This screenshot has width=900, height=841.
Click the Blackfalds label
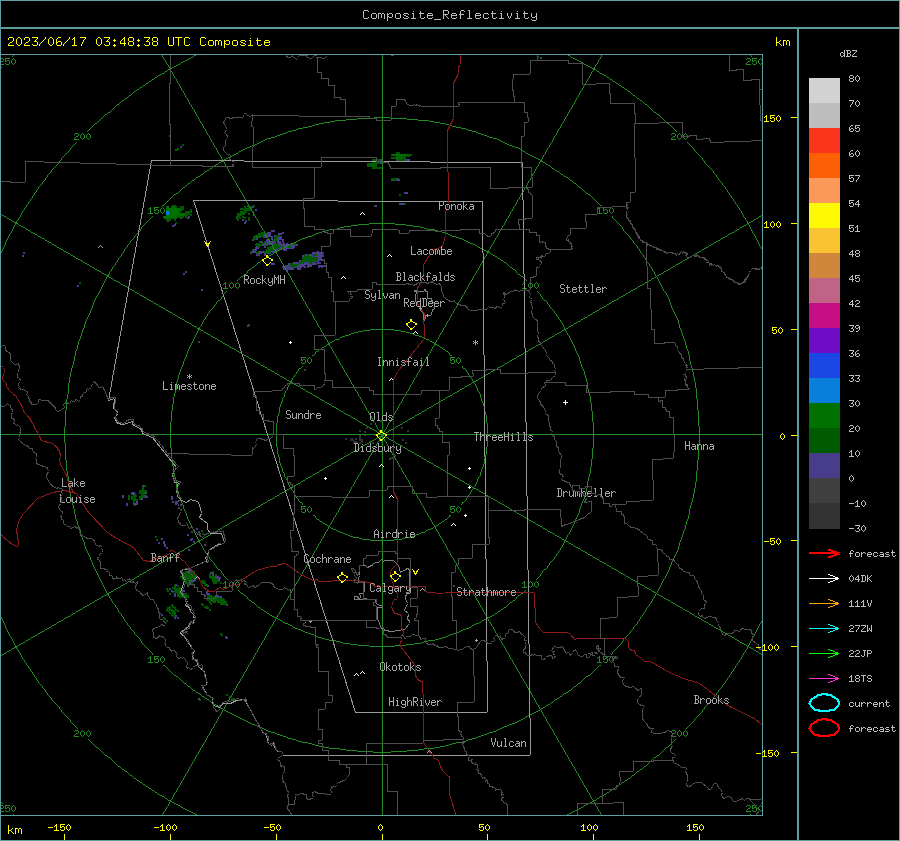click(425, 277)
